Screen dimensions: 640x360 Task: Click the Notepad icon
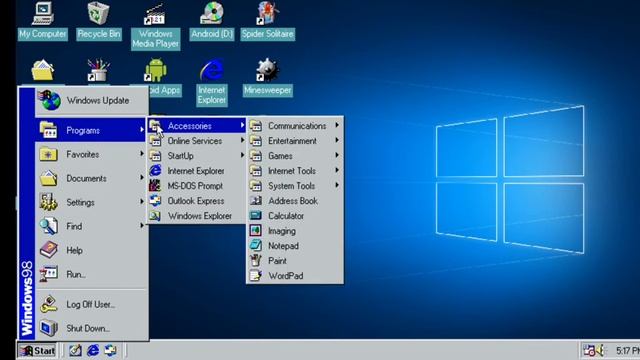pos(256,246)
